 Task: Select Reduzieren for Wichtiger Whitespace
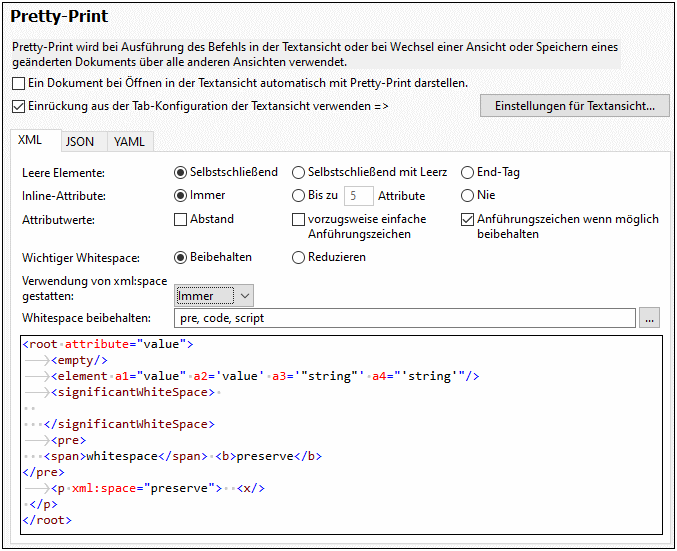pyautogui.click(x=299, y=257)
